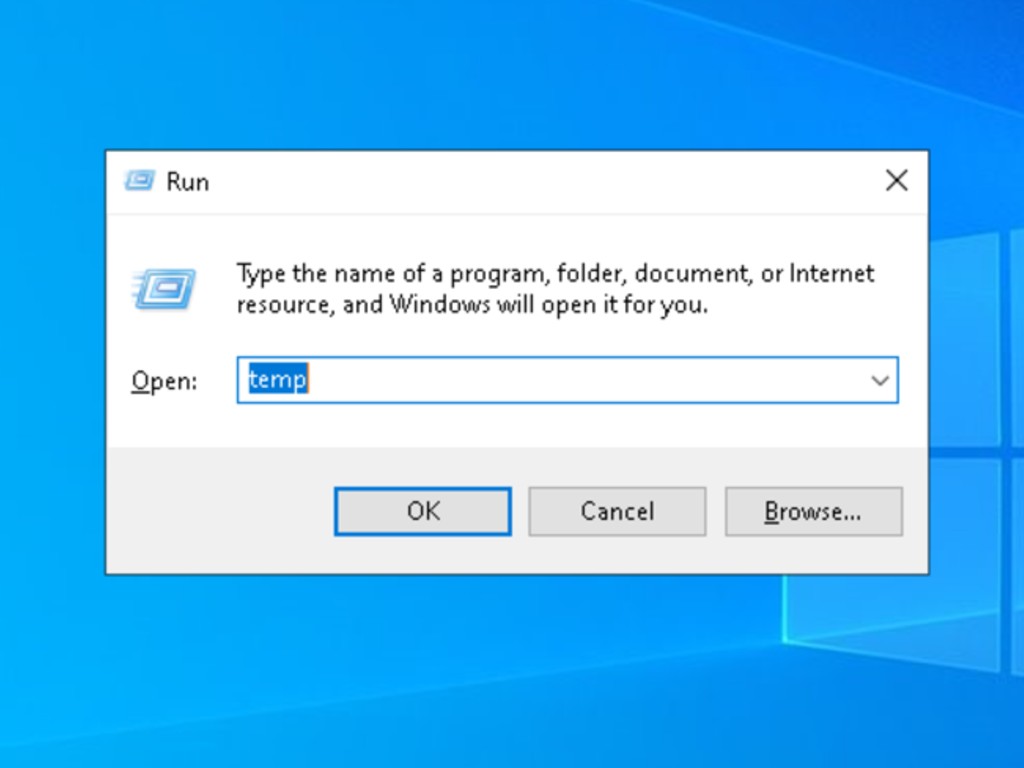1024x768 pixels.
Task: Click the Run icon in the title bar
Action: point(140,180)
